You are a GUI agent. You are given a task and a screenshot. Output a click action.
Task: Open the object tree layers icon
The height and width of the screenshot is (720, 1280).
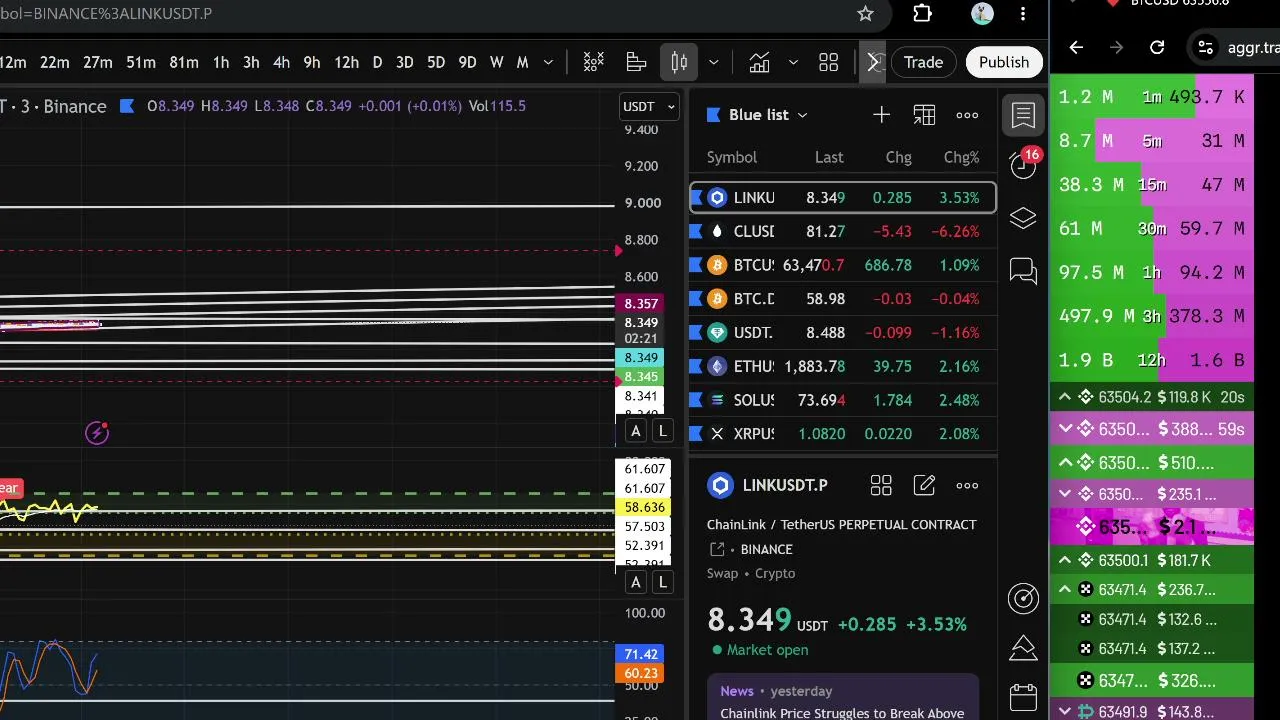point(1023,218)
